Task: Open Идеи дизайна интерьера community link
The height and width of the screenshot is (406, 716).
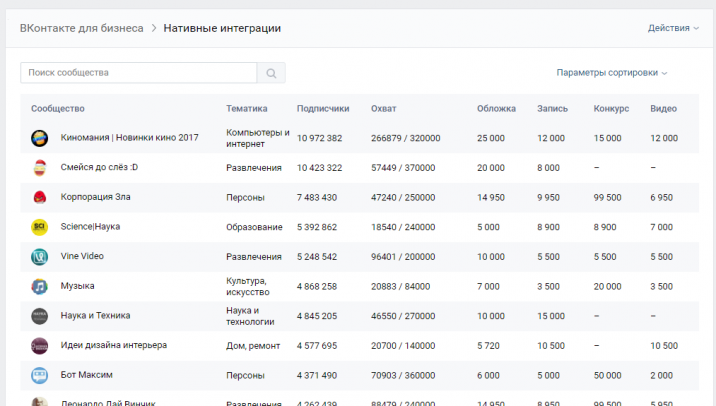Action: (114, 345)
